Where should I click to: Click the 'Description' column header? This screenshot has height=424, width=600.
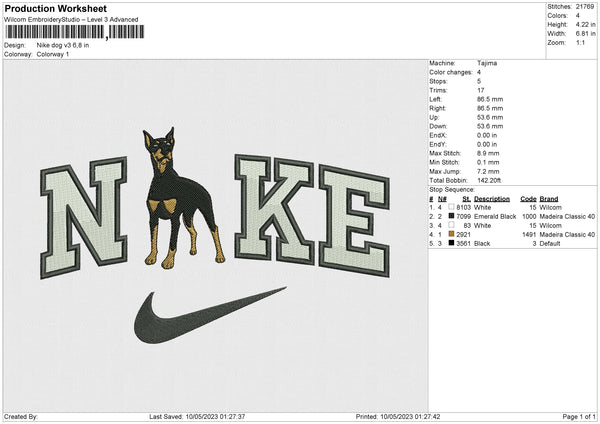tap(492, 199)
